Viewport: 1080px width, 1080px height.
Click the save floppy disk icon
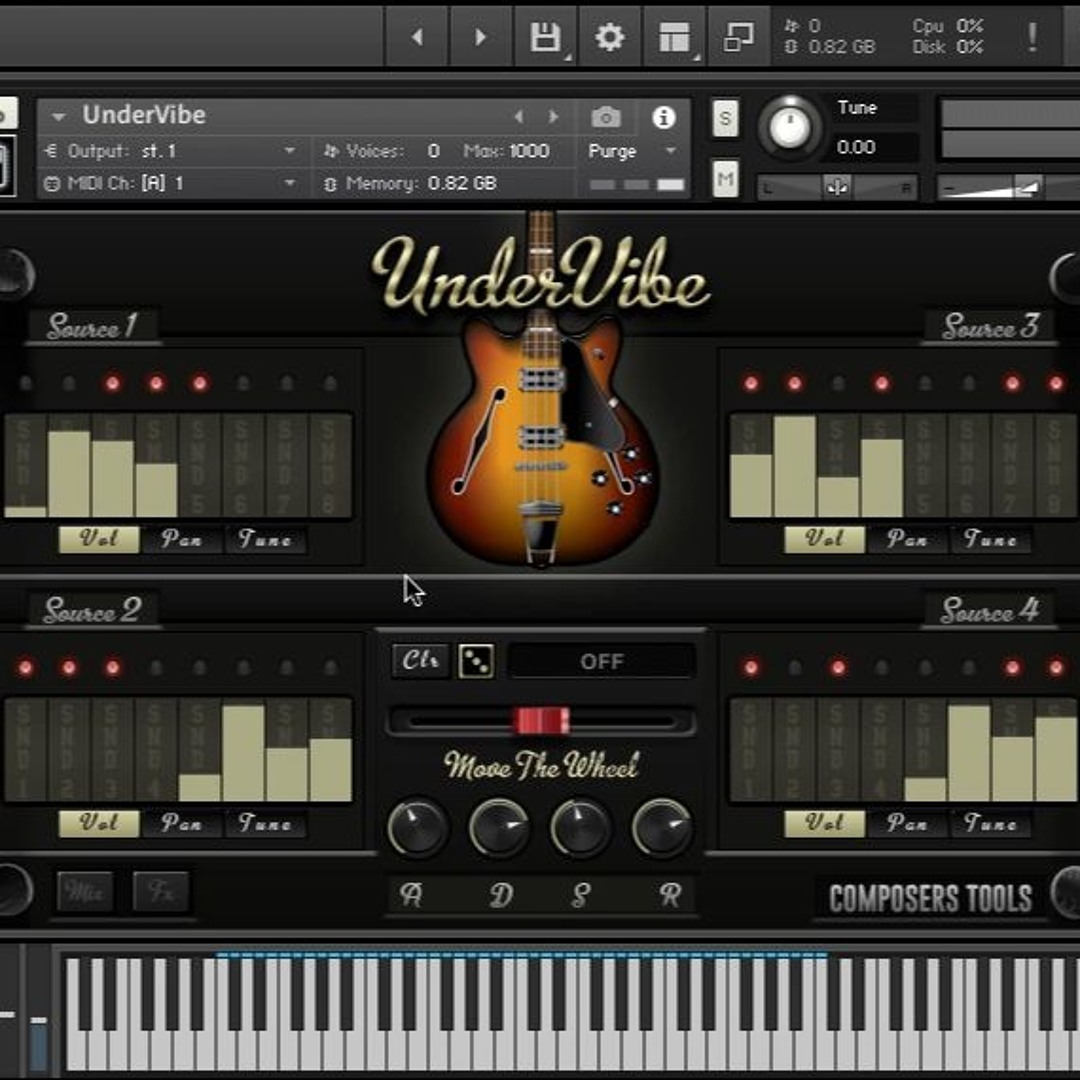point(545,38)
